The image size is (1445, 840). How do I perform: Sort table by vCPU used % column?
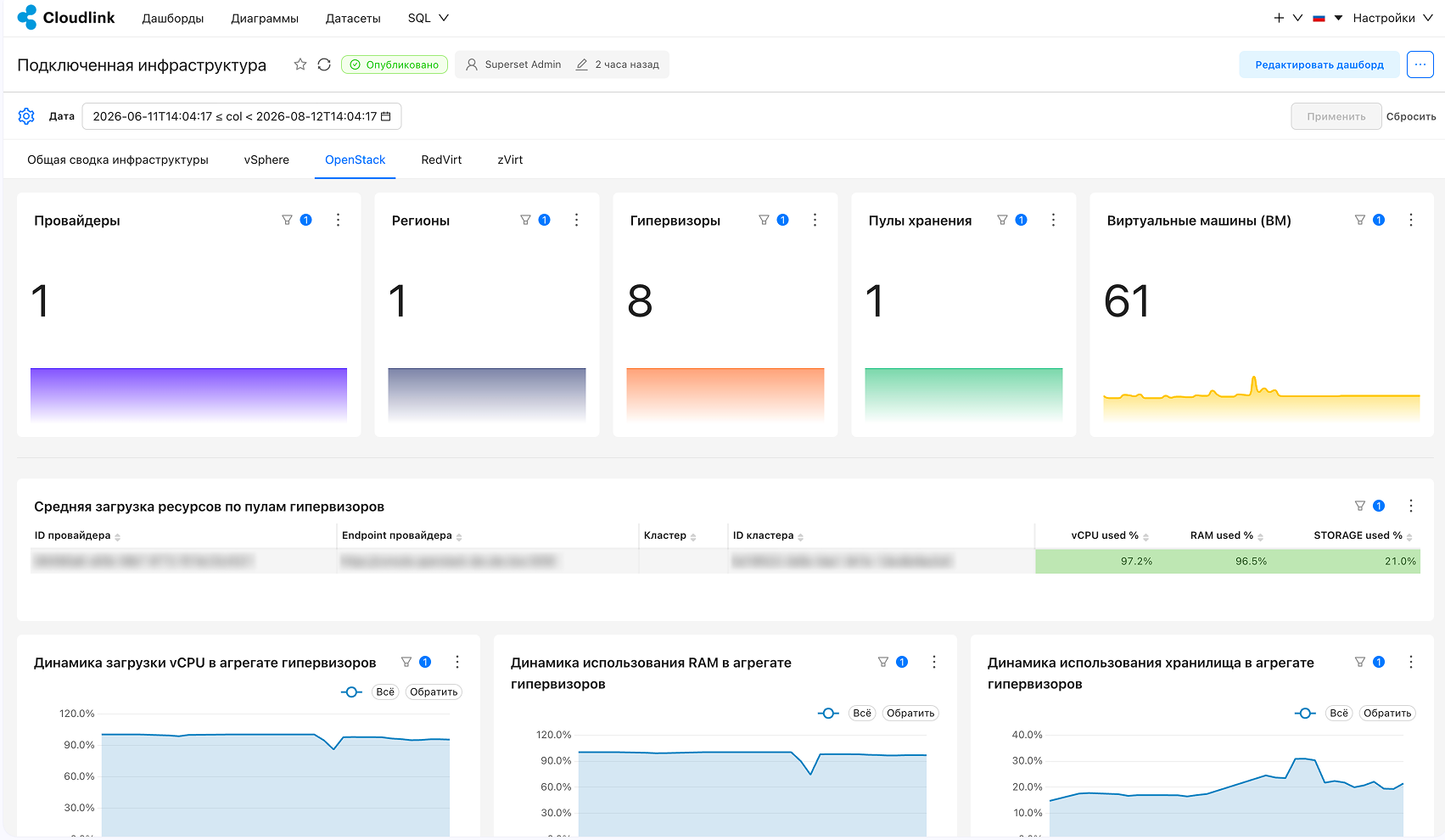(1109, 535)
